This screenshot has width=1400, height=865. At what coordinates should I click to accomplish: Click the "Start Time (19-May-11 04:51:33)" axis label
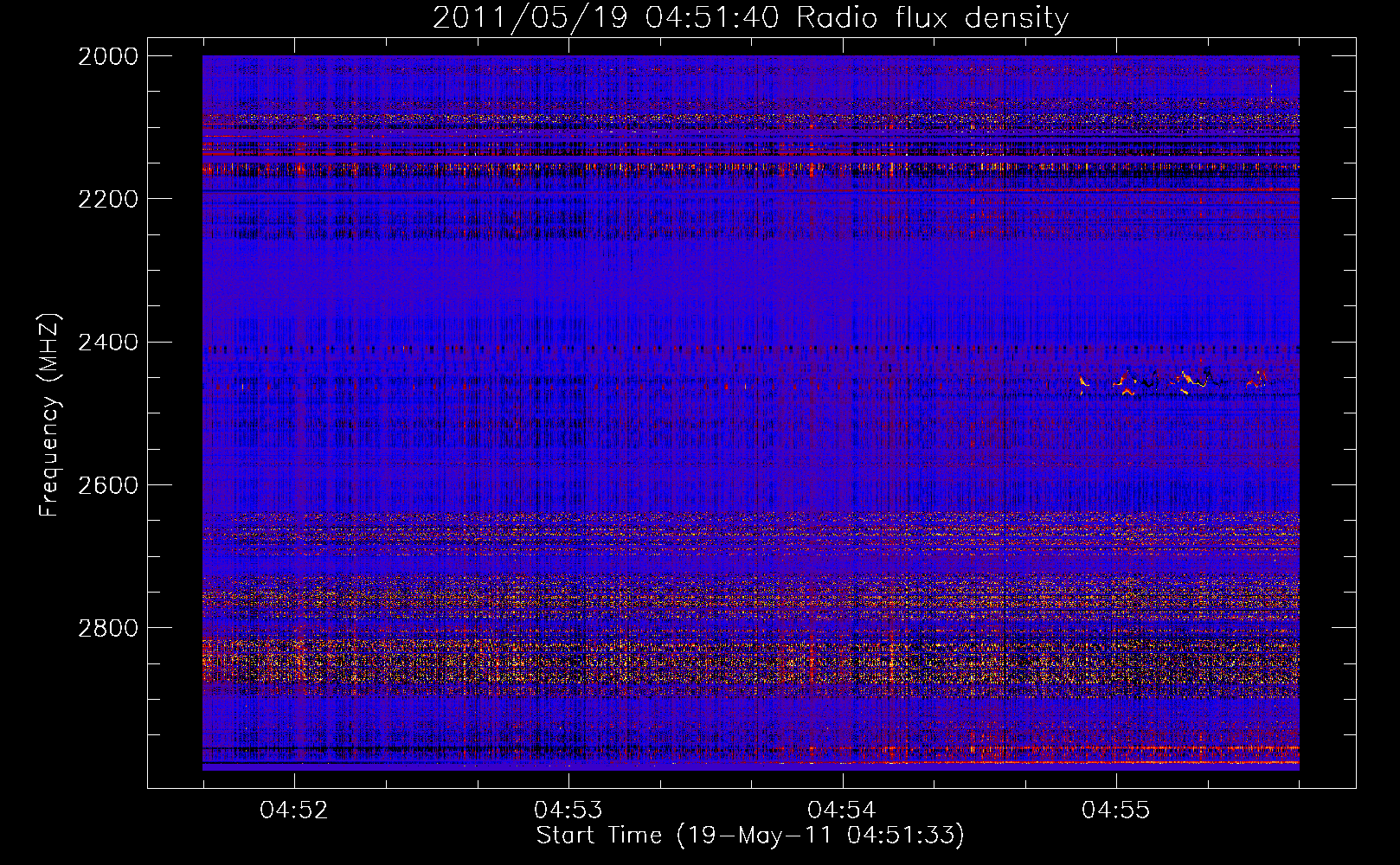pos(750,836)
